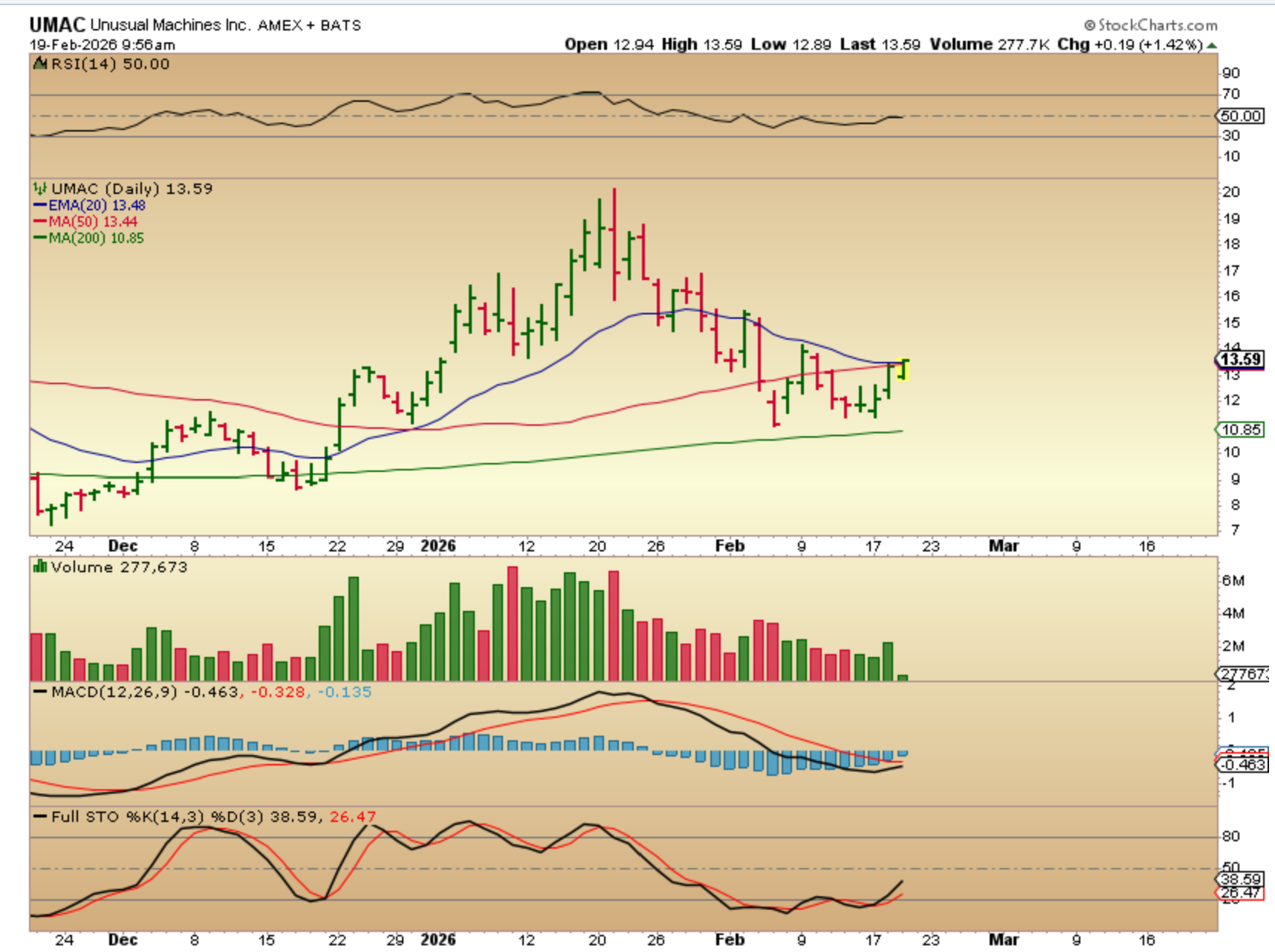Image resolution: width=1275 pixels, height=952 pixels.
Task: Click the 13.59 last-price tag on the price axis
Action: click(x=1240, y=360)
